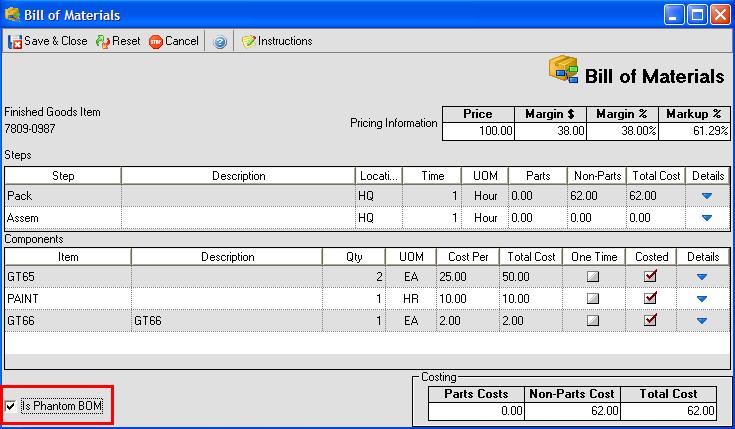
Task: Check One Time for the GT66 component
Action: click(592, 320)
